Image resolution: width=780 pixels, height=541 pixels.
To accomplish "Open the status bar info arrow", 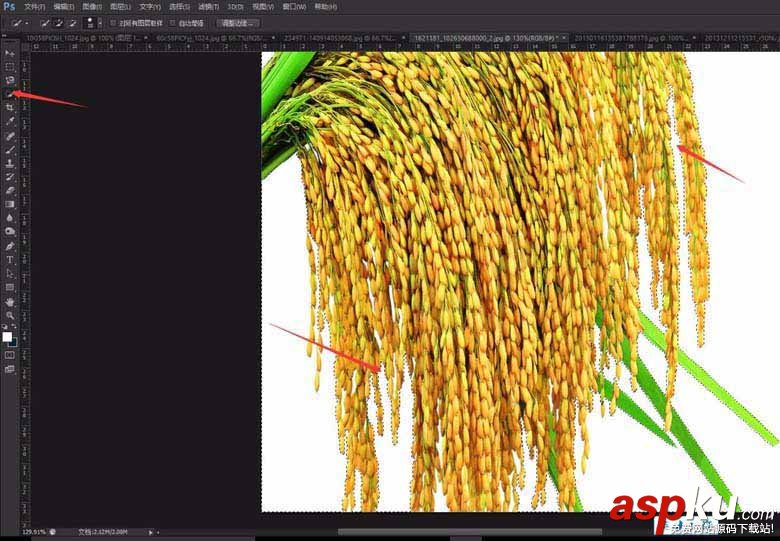I will (151, 532).
